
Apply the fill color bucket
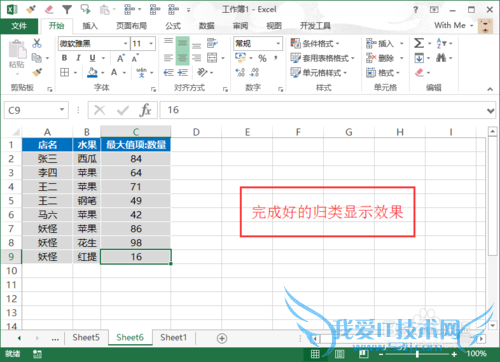click(92, 72)
